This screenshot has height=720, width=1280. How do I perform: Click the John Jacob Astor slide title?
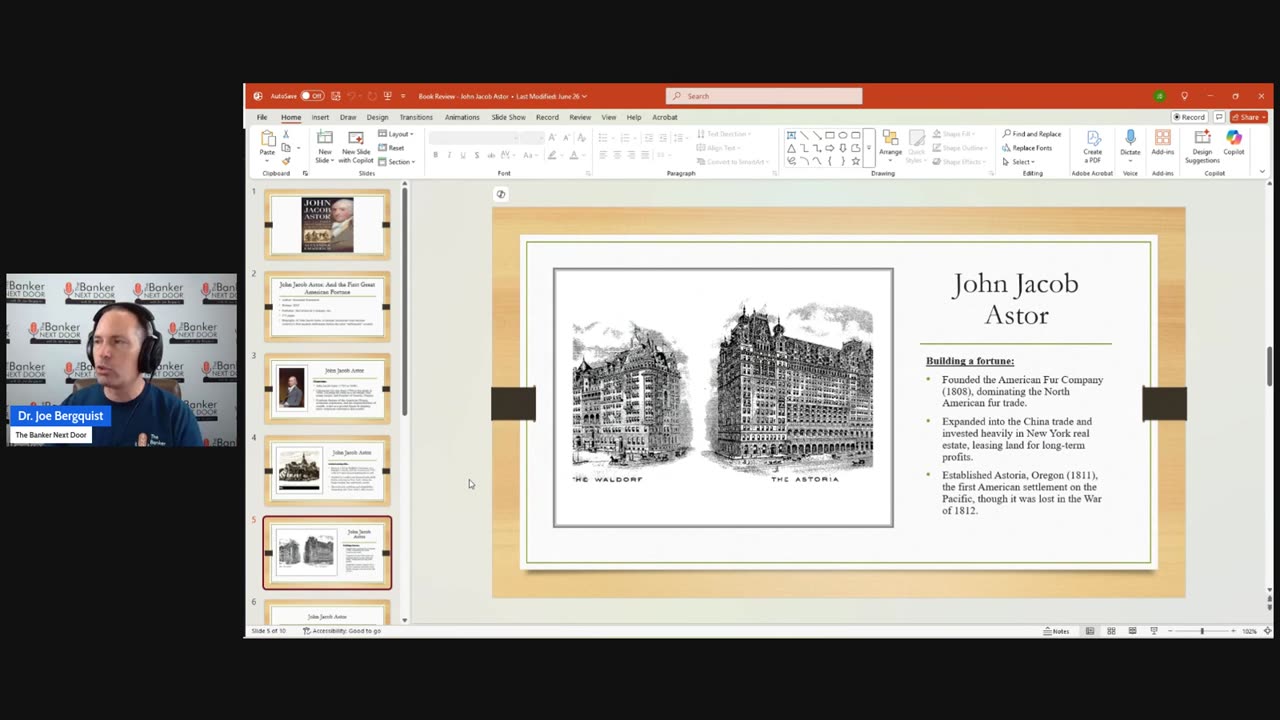click(1015, 298)
